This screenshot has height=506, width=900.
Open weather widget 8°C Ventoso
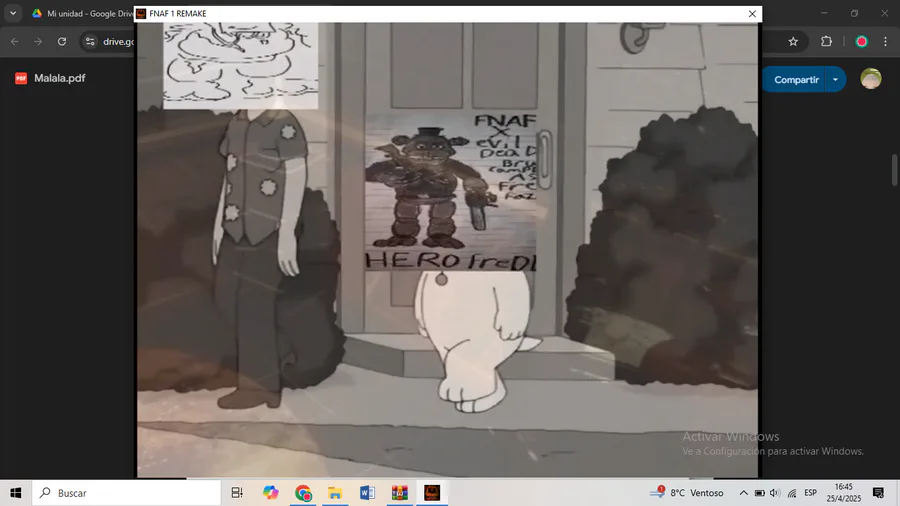(x=687, y=493)
